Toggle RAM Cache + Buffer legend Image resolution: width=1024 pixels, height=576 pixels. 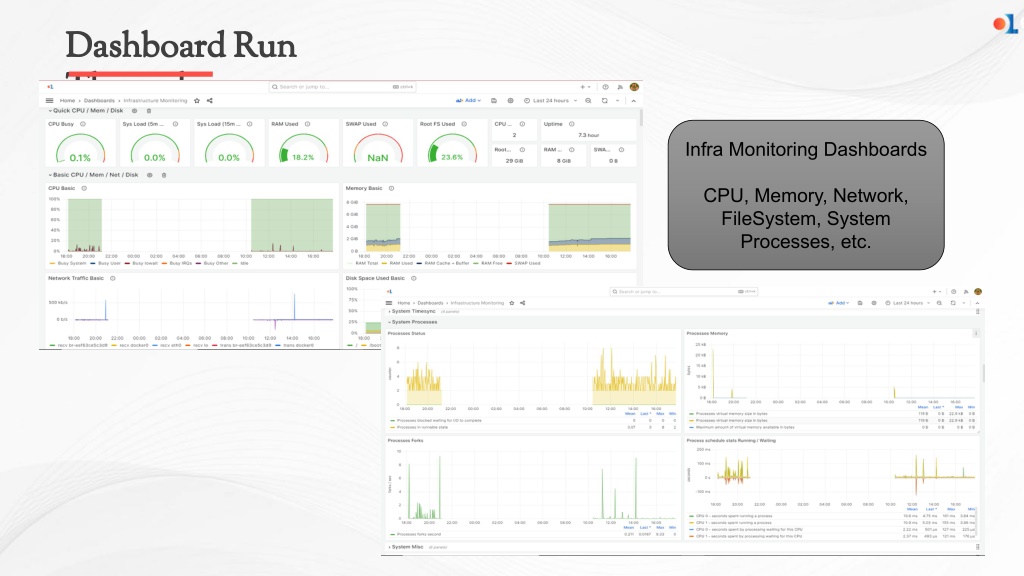[443, 263]
